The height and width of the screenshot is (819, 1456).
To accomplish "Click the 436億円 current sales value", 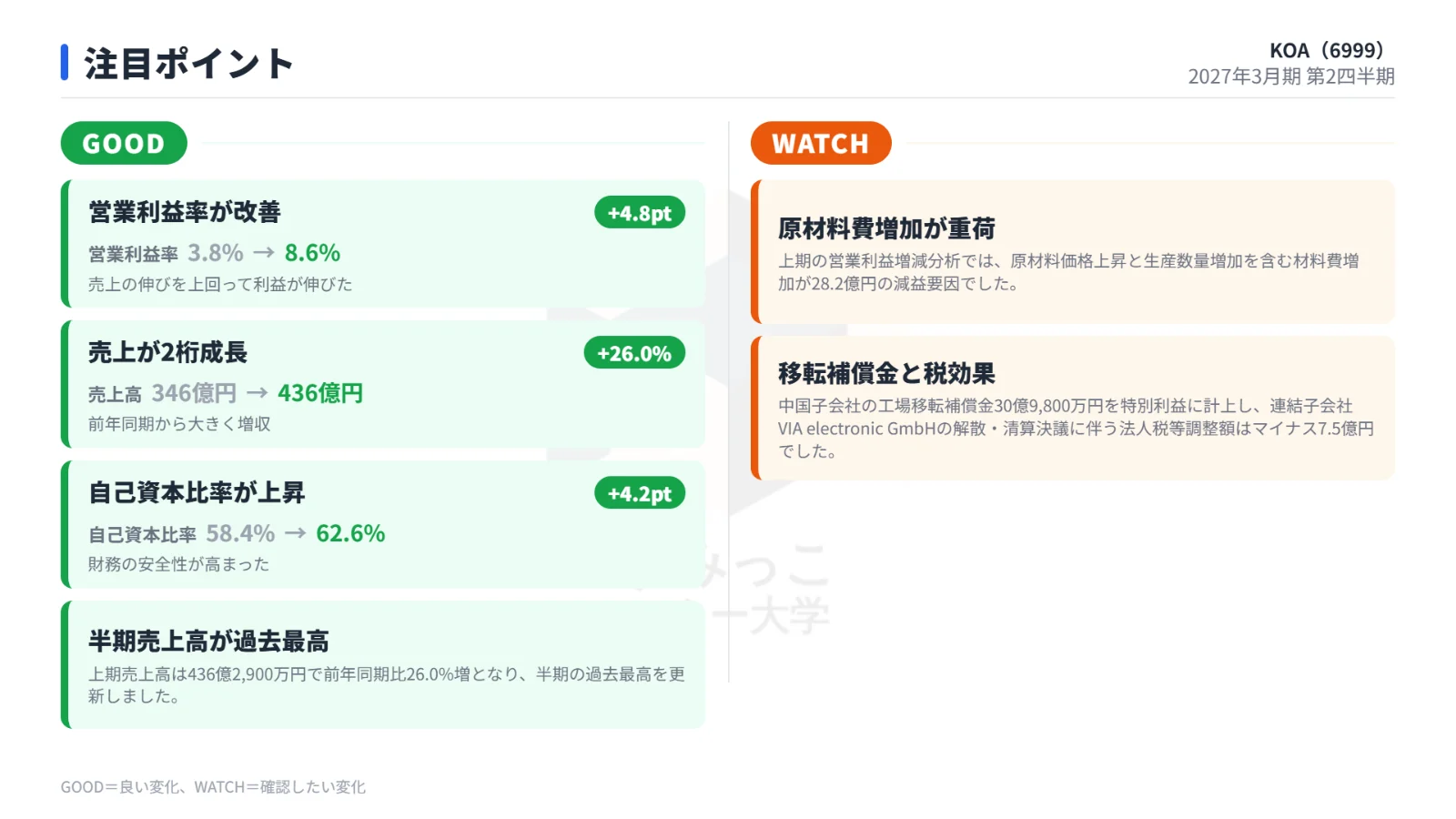I will [x=320, y=393].
